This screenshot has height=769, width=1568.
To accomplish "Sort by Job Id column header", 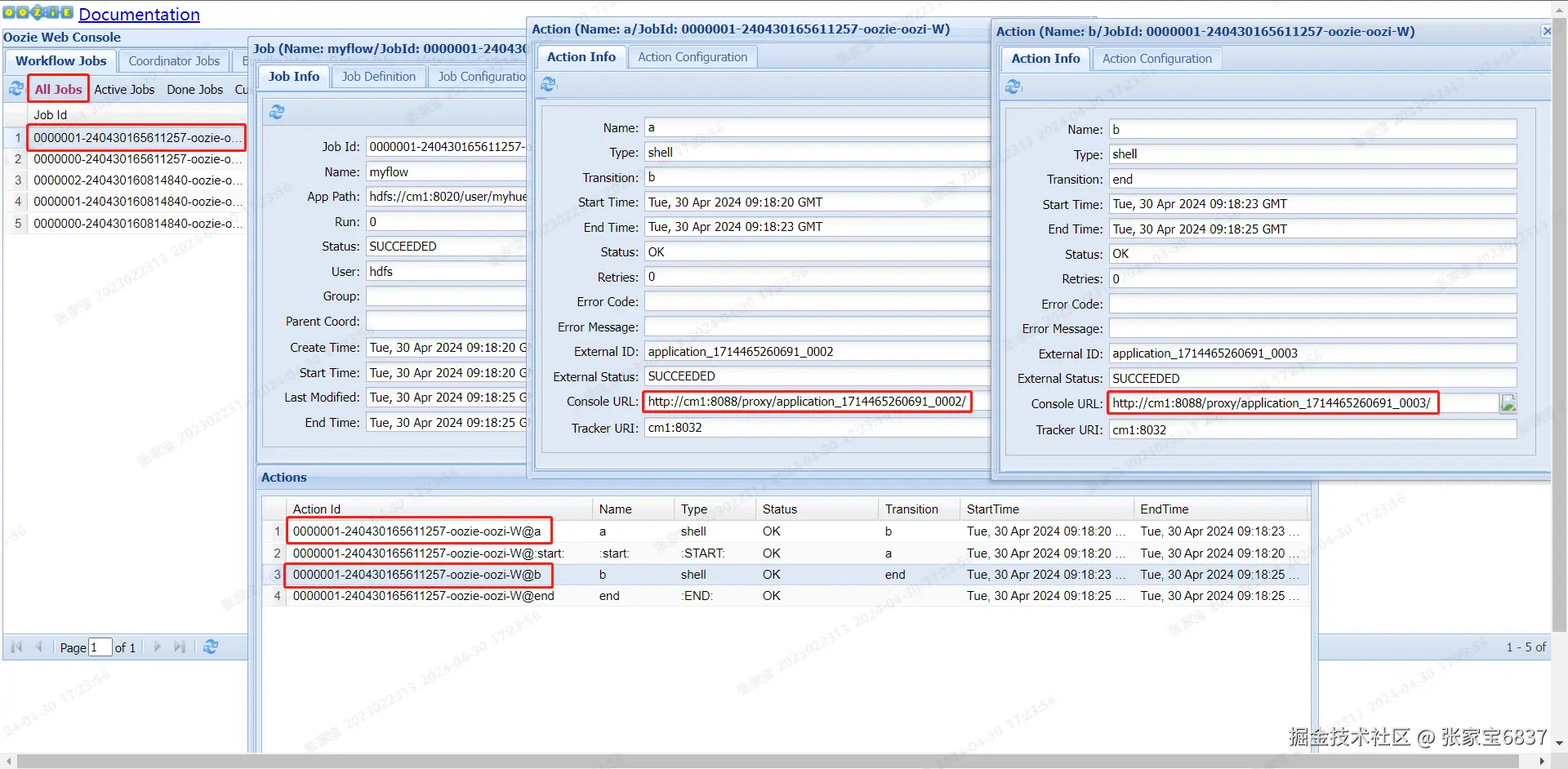I will [137, 114].
